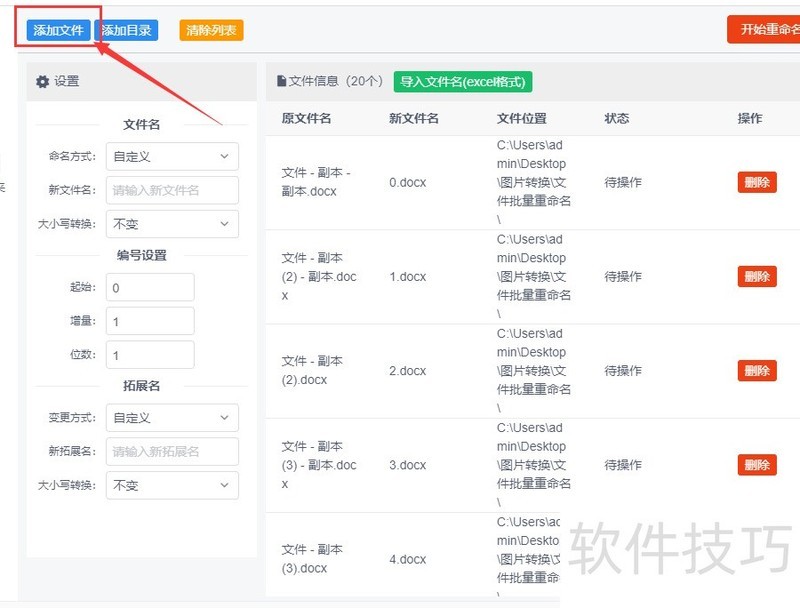Delete the row renamed to 0.docx
This screenshot has height=608, width=800.
756,182
